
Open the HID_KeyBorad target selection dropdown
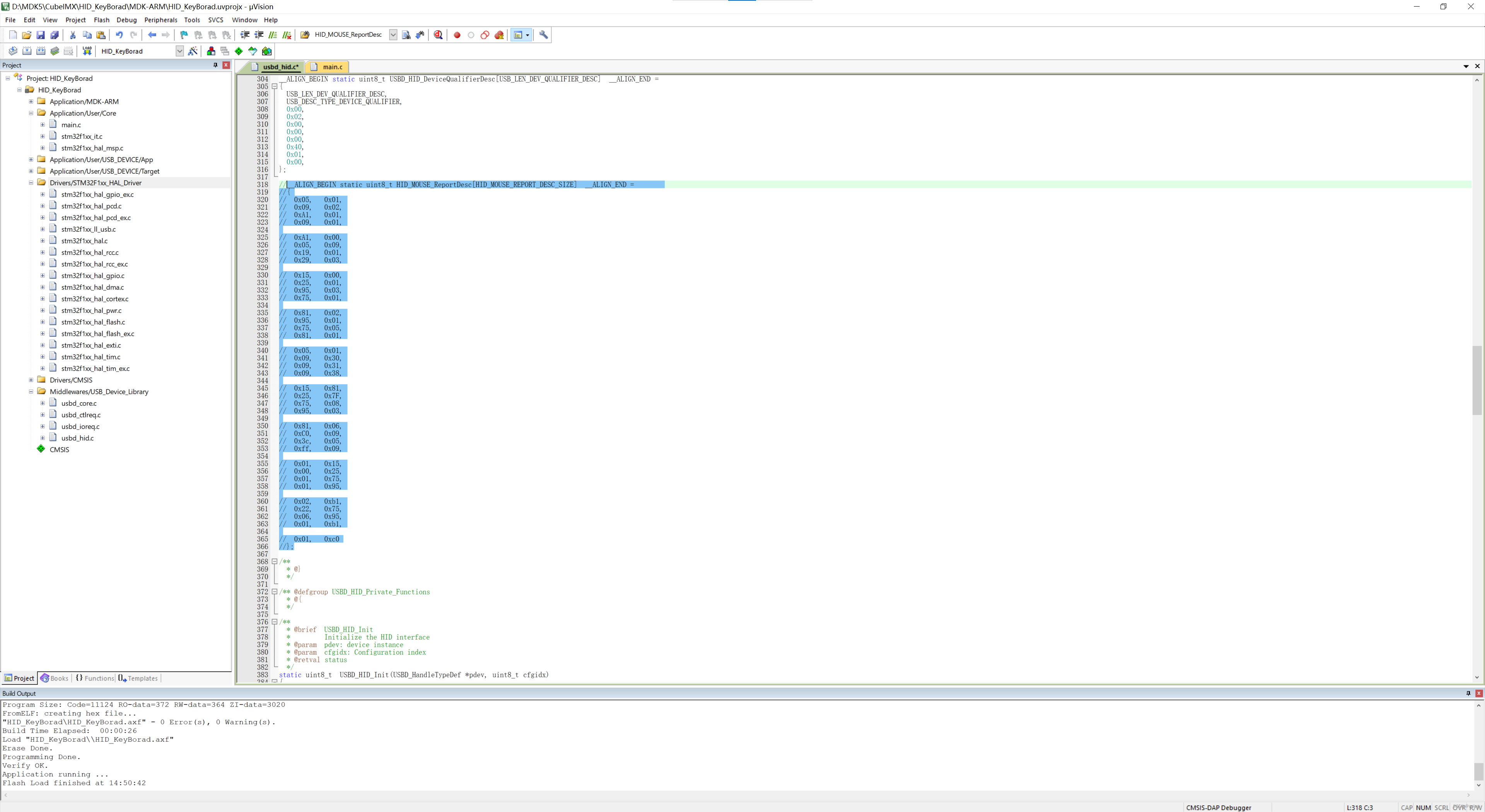coord(179,51)
